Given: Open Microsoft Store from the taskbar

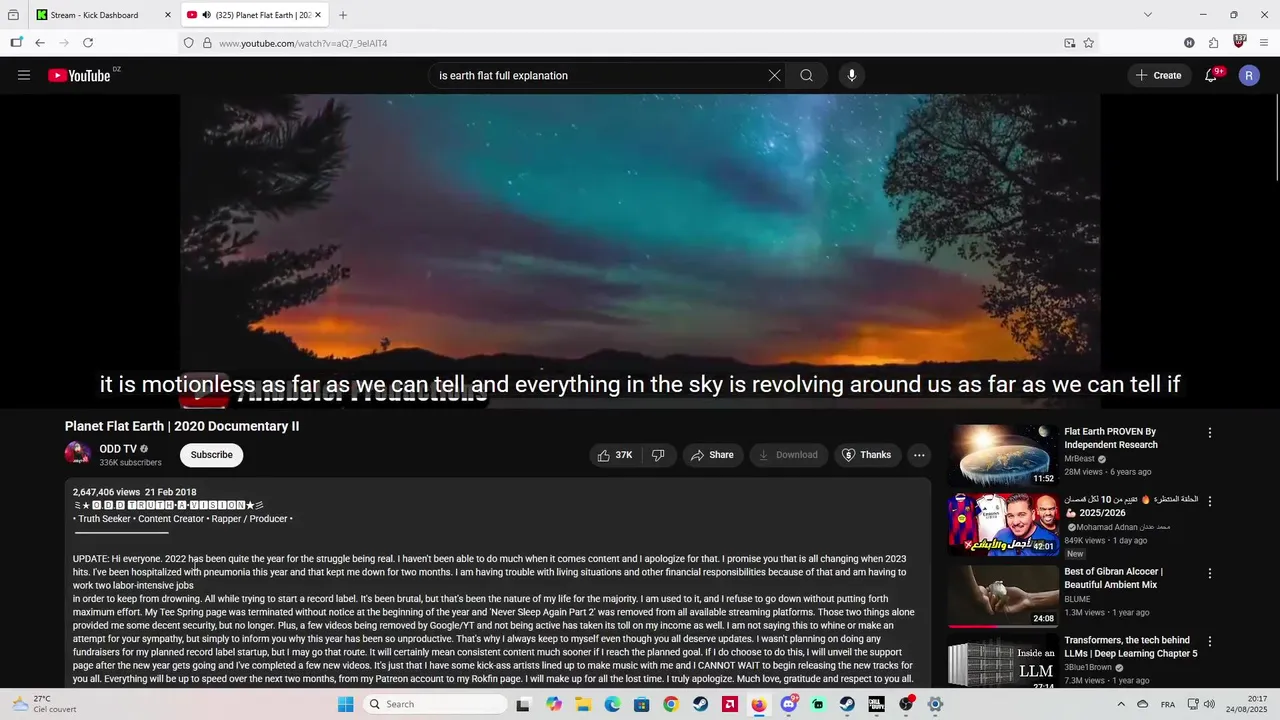Looking at the screenshot, I should pos(642,704).
